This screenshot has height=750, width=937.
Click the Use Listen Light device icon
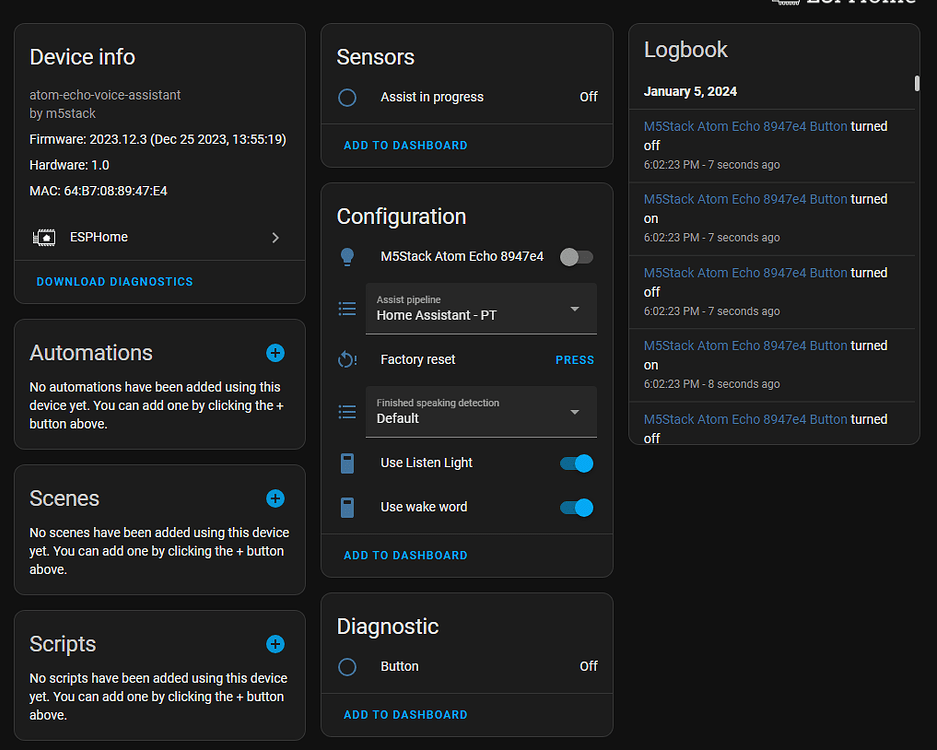(x=347, y=463)
